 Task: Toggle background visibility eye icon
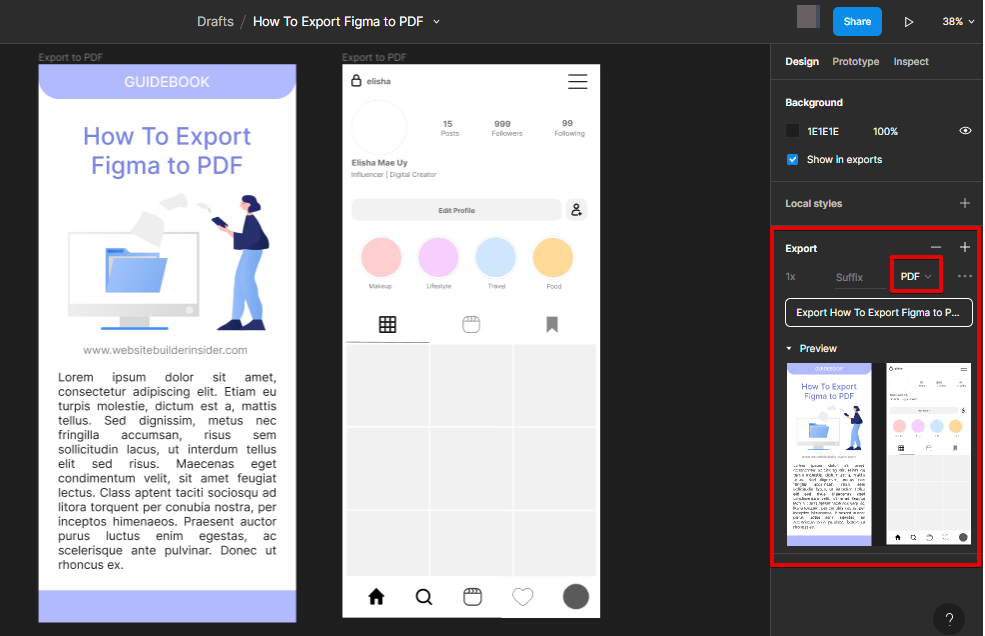tap(965, 131)
